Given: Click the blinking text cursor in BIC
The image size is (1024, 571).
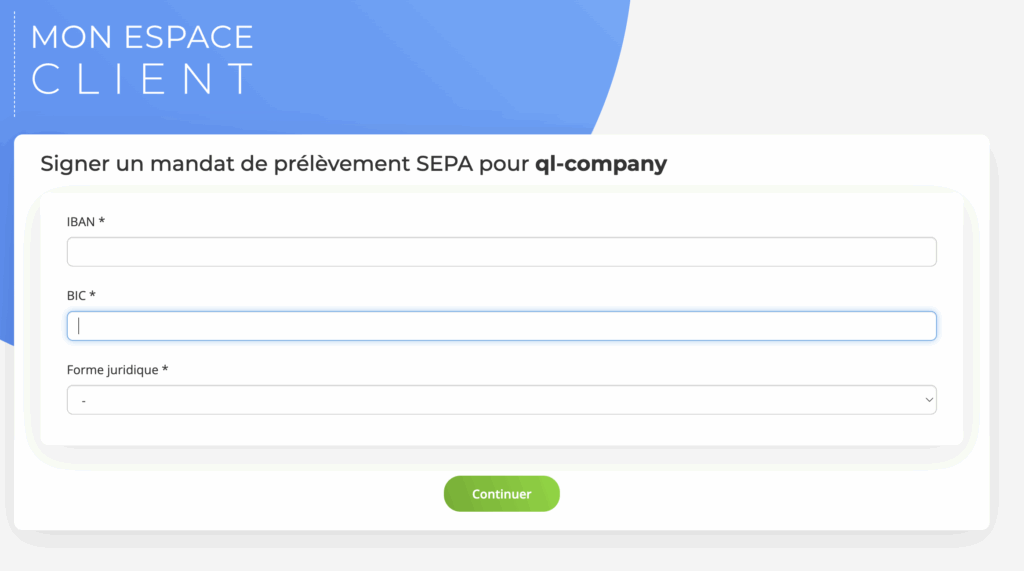Looking at the screenshot, I should 79,326.
